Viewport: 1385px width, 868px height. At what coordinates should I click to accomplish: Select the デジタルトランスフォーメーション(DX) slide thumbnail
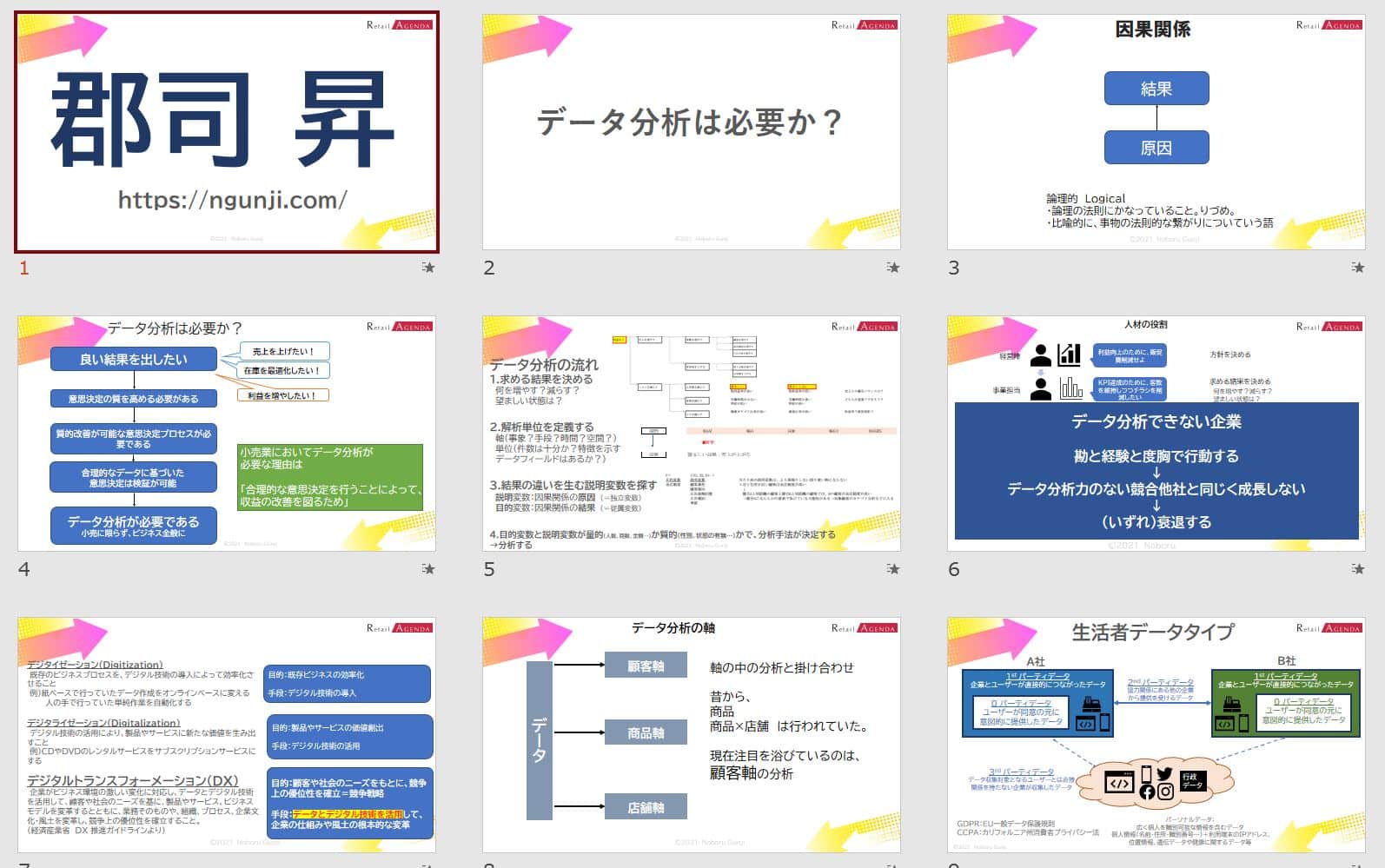coord(227,735)
